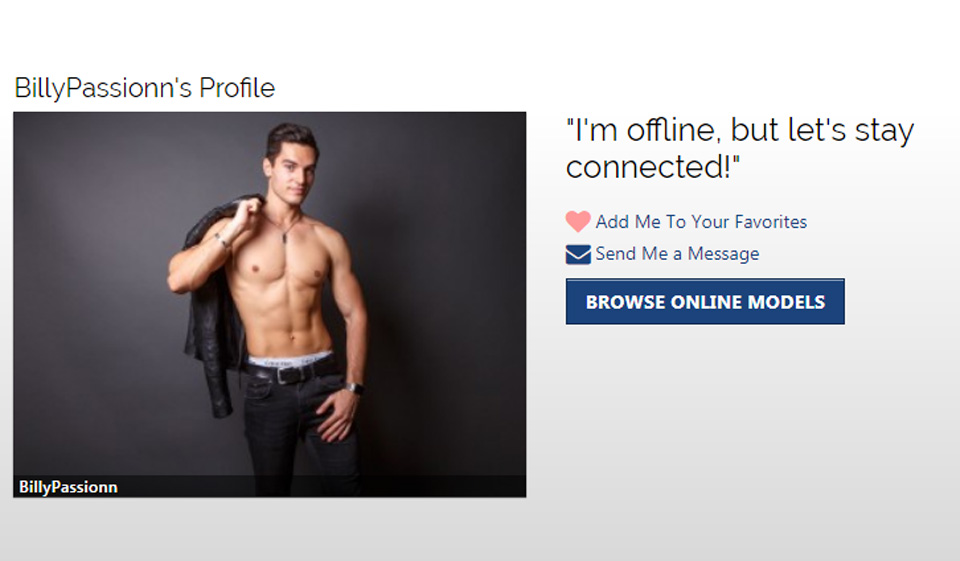Screen dimensions: 960x561
Task: Click the blue envelope message icon
Action: [578, 254]
